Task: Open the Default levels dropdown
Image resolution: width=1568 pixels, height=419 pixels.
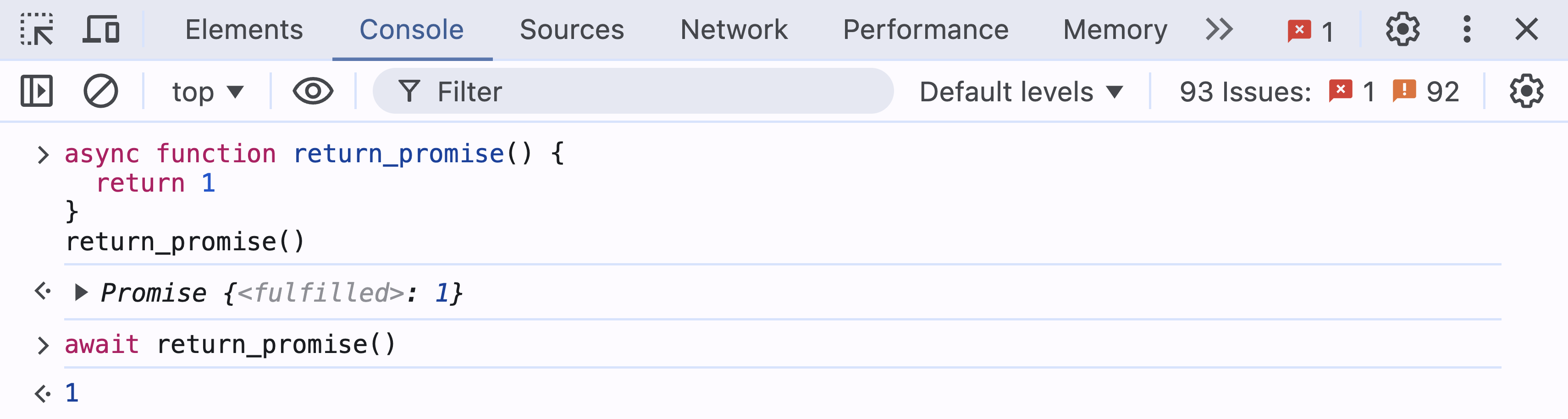Action: pyautogui.click(x=1021, y=92)
